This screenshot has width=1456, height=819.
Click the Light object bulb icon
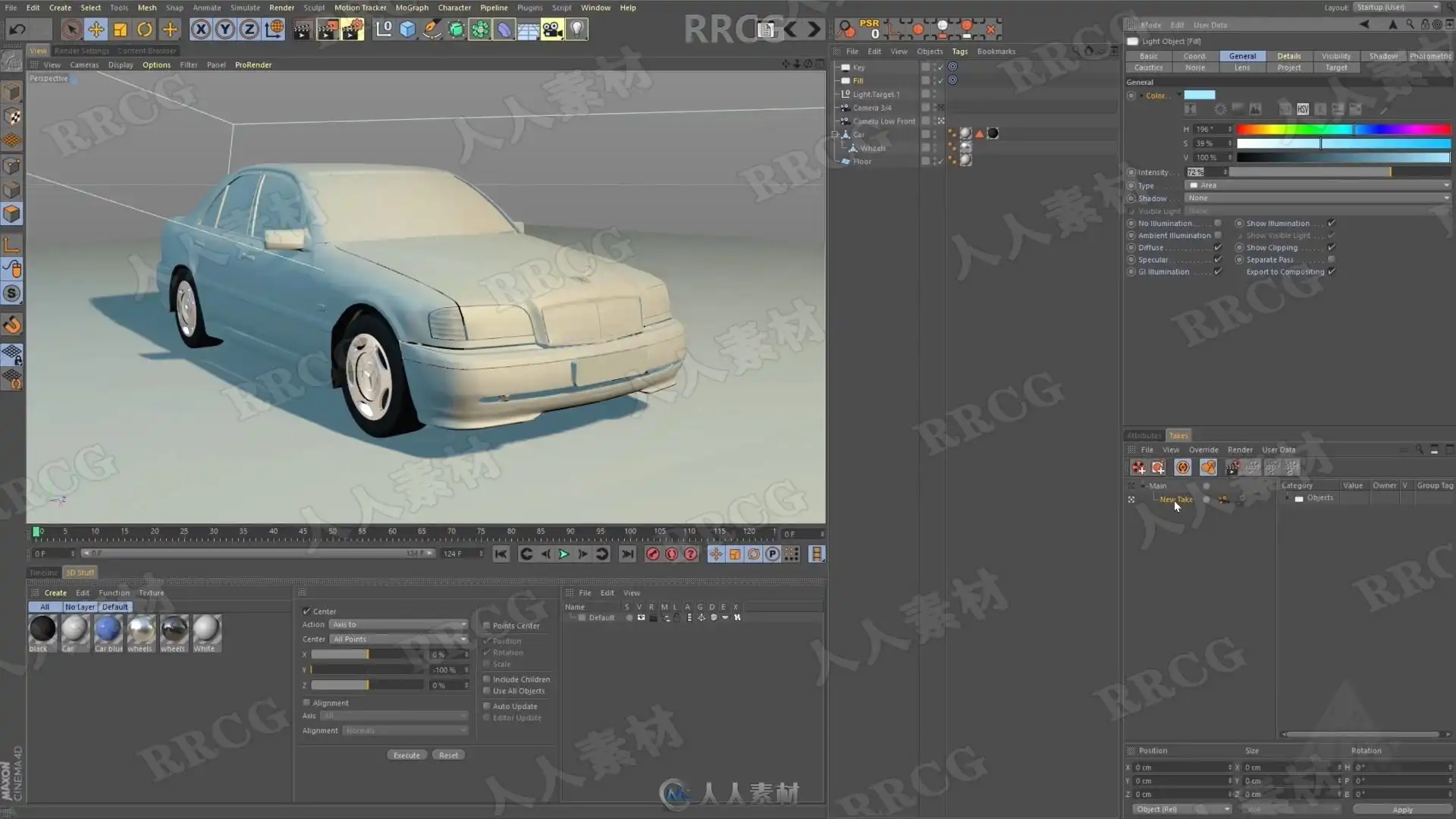tap(577, 30)
